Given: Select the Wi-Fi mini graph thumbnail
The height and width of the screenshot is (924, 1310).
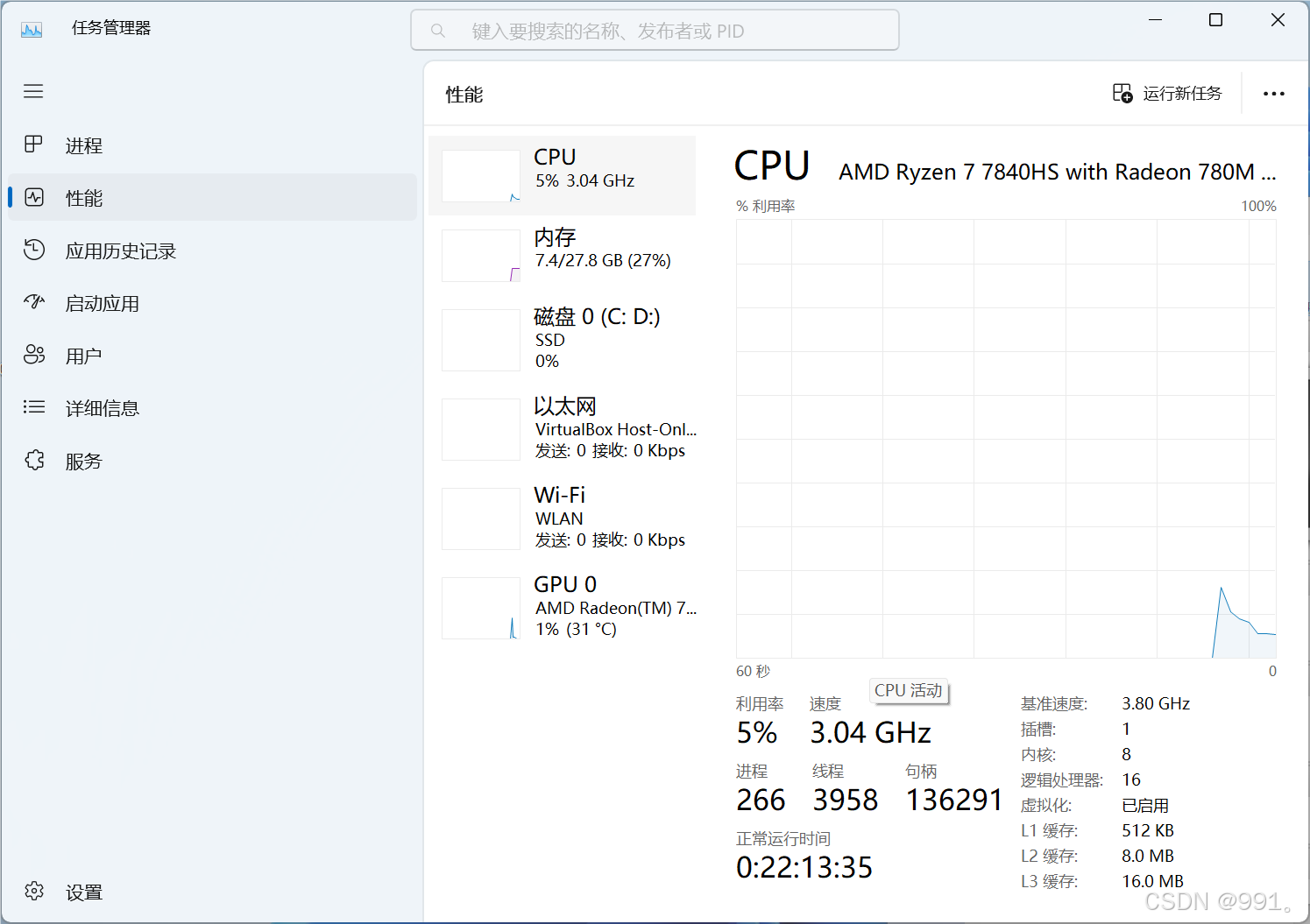Looking at the screenshot, I should [481, 518].
